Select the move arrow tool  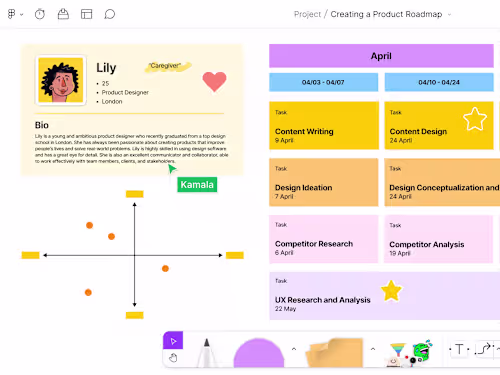(x=173, y=341)
